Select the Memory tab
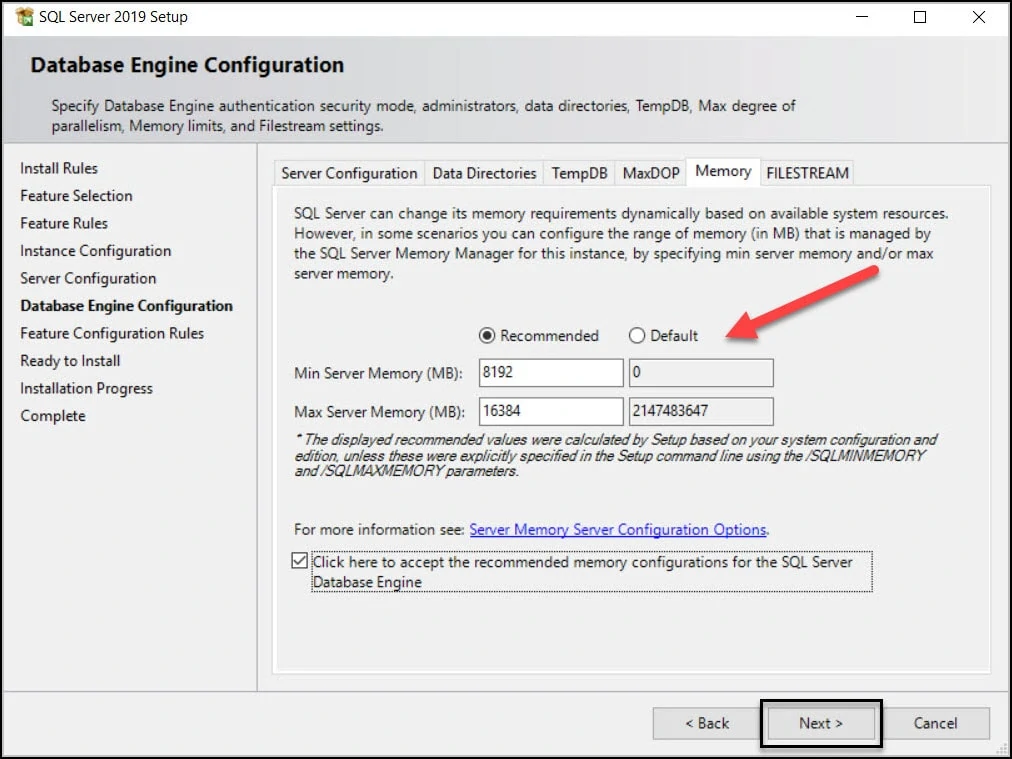Image resolution: width=1012 pixels, height=759 pixels. 723,172
